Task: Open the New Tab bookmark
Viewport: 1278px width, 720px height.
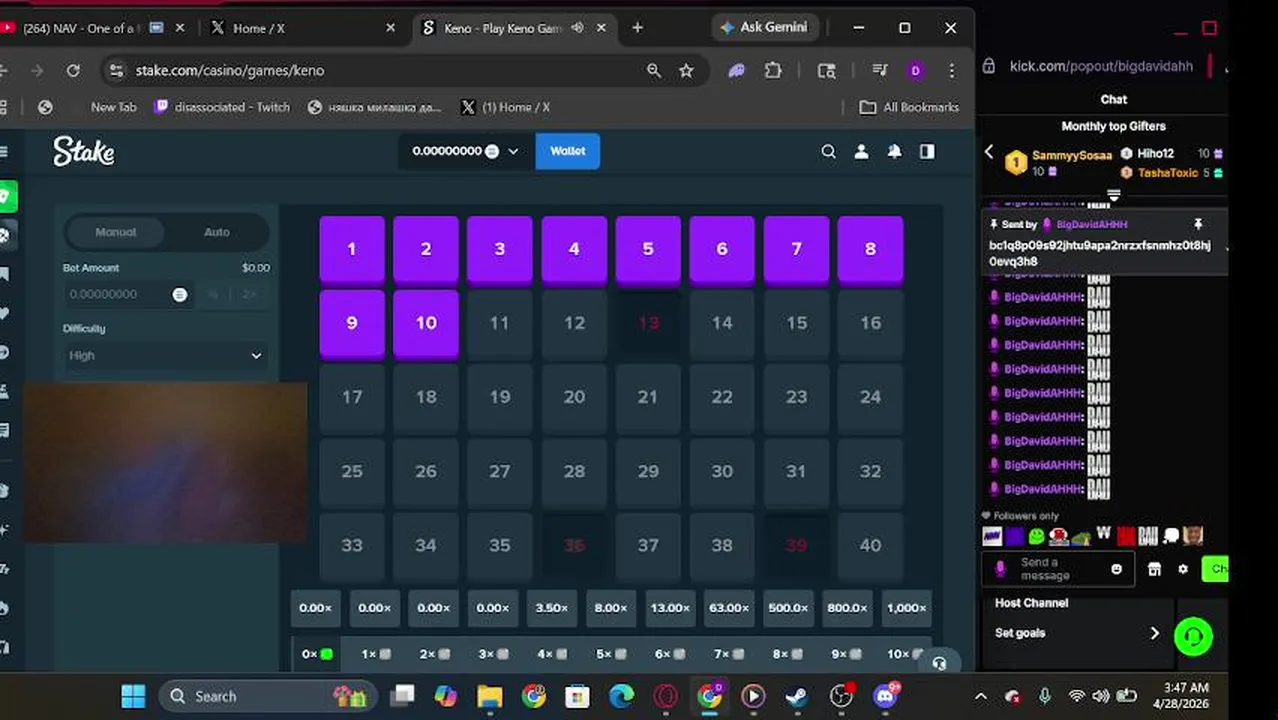Action: 113,107
